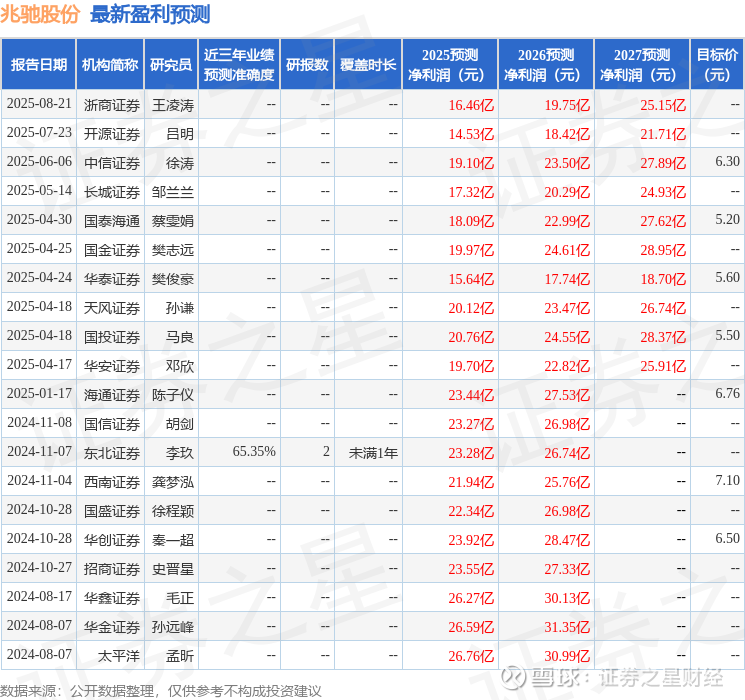Screen dimensions: 745x700
Task: Click 16.46亿 profit forecast value
Action: [471, 105]
